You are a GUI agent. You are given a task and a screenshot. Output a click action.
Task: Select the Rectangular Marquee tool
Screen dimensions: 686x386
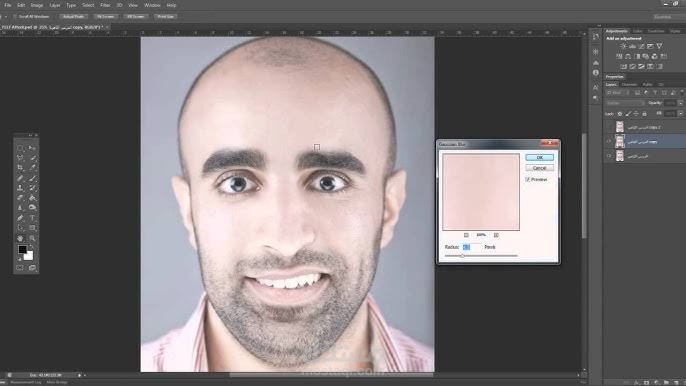(x=20, y=148)
